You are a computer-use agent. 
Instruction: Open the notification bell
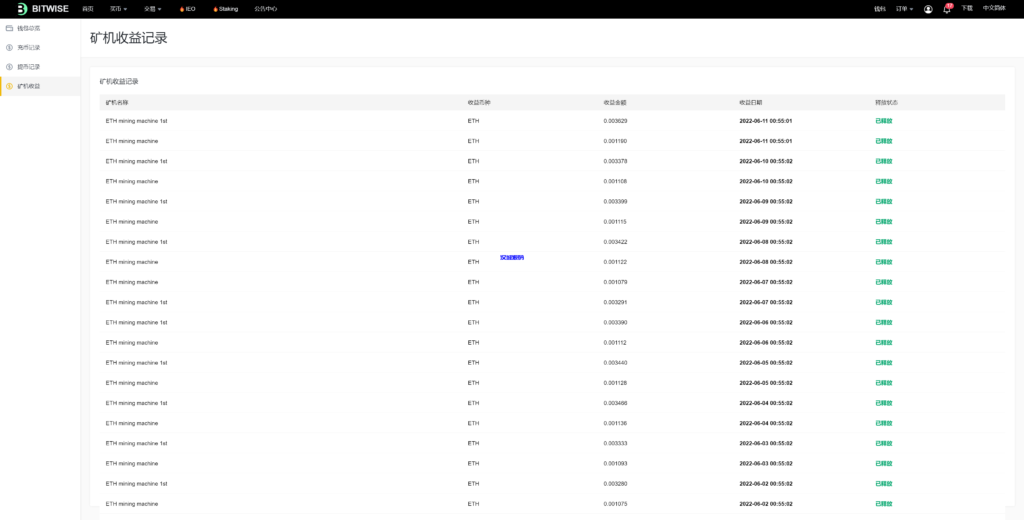point(946,9)
